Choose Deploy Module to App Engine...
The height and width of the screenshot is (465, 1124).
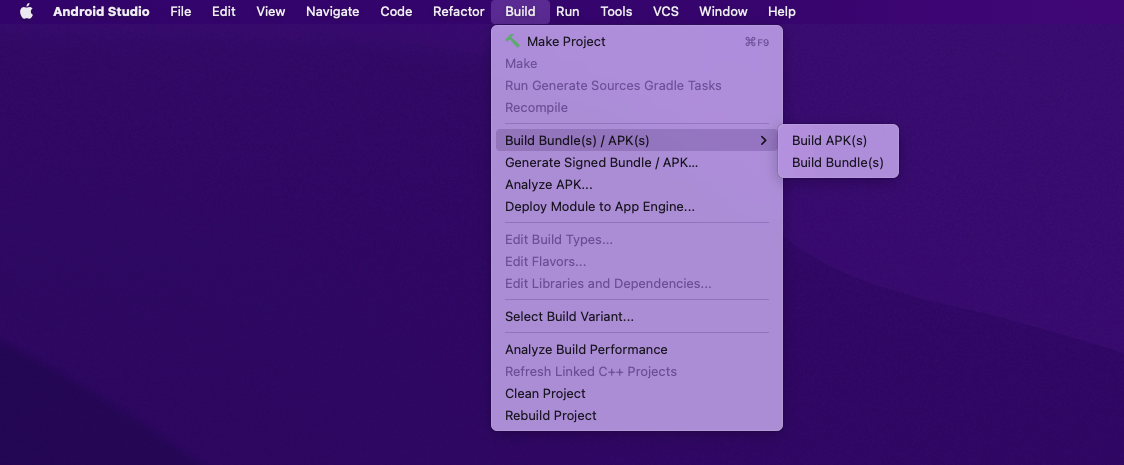coord(637,207)
